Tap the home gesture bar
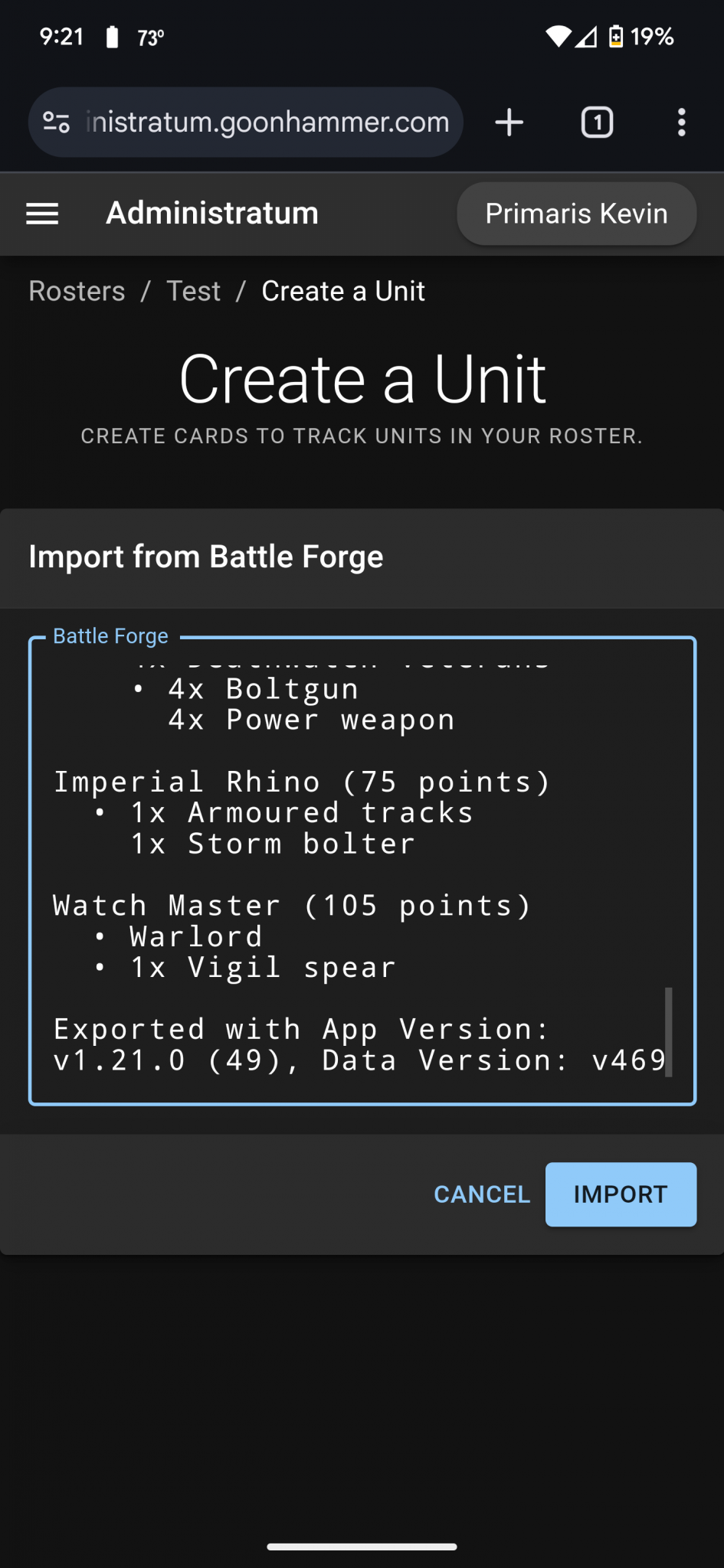This screenshot has width=724, height=1568. [x=362, y=1545]
